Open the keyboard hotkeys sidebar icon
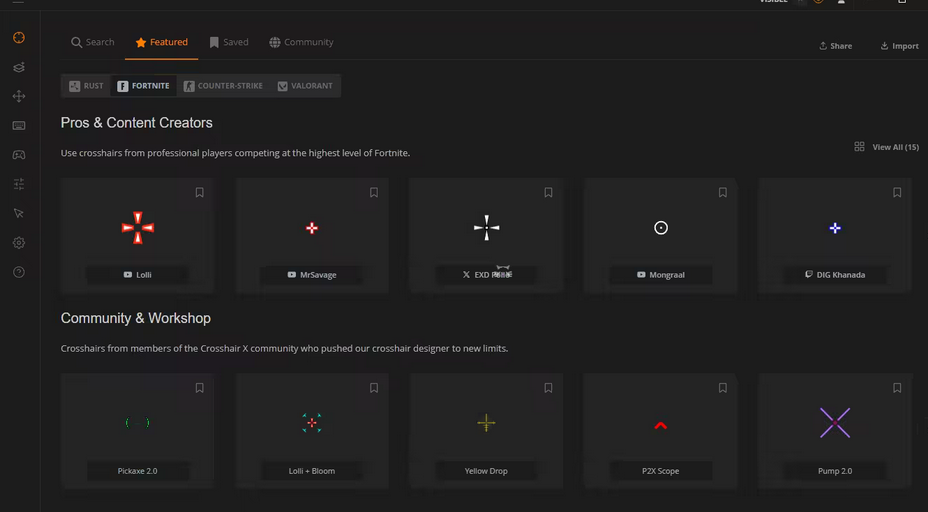The height and width of the screenshot is (512, 928). click(x=19, y=126)
